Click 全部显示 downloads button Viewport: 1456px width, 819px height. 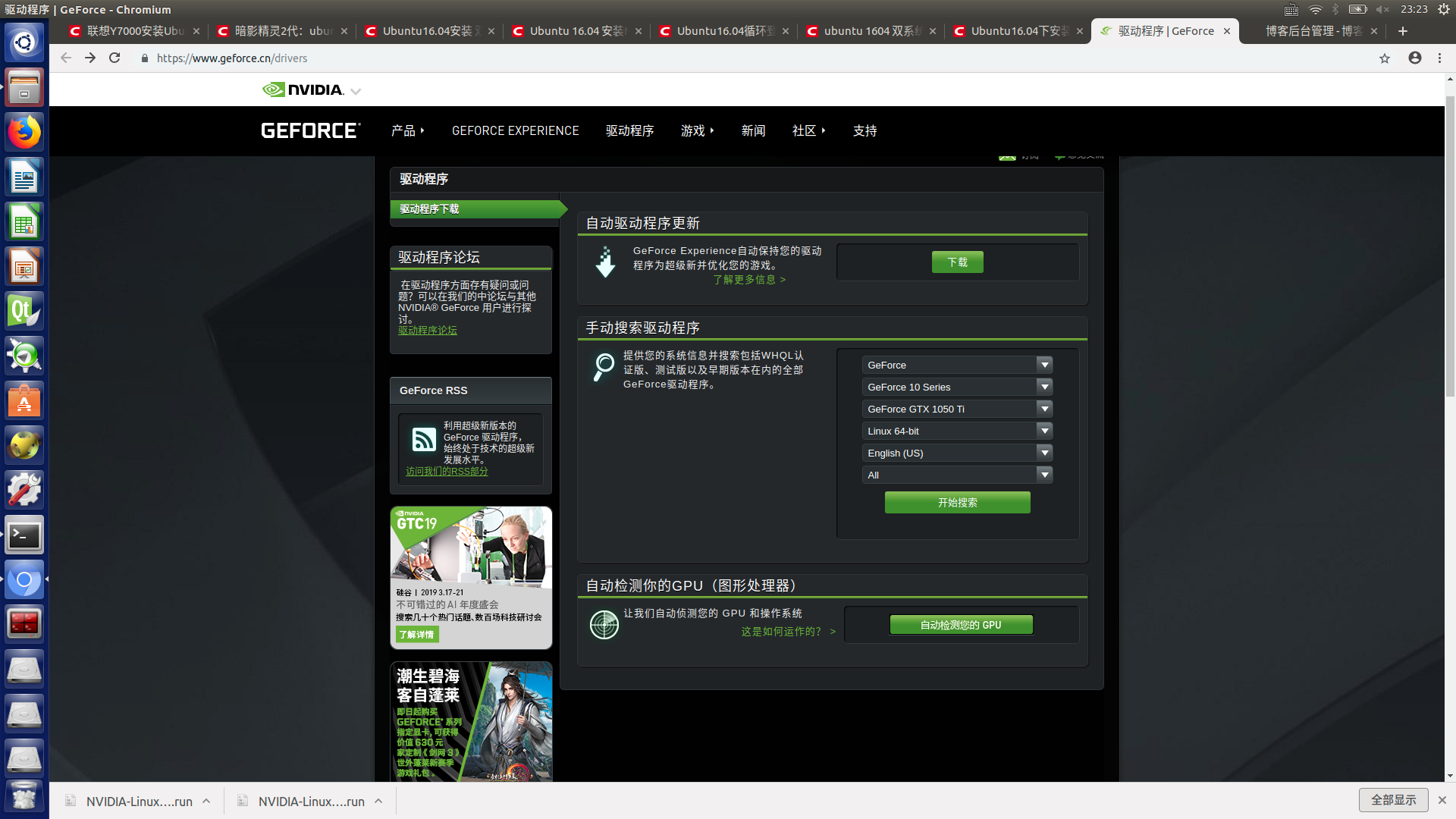point(1393,800)
